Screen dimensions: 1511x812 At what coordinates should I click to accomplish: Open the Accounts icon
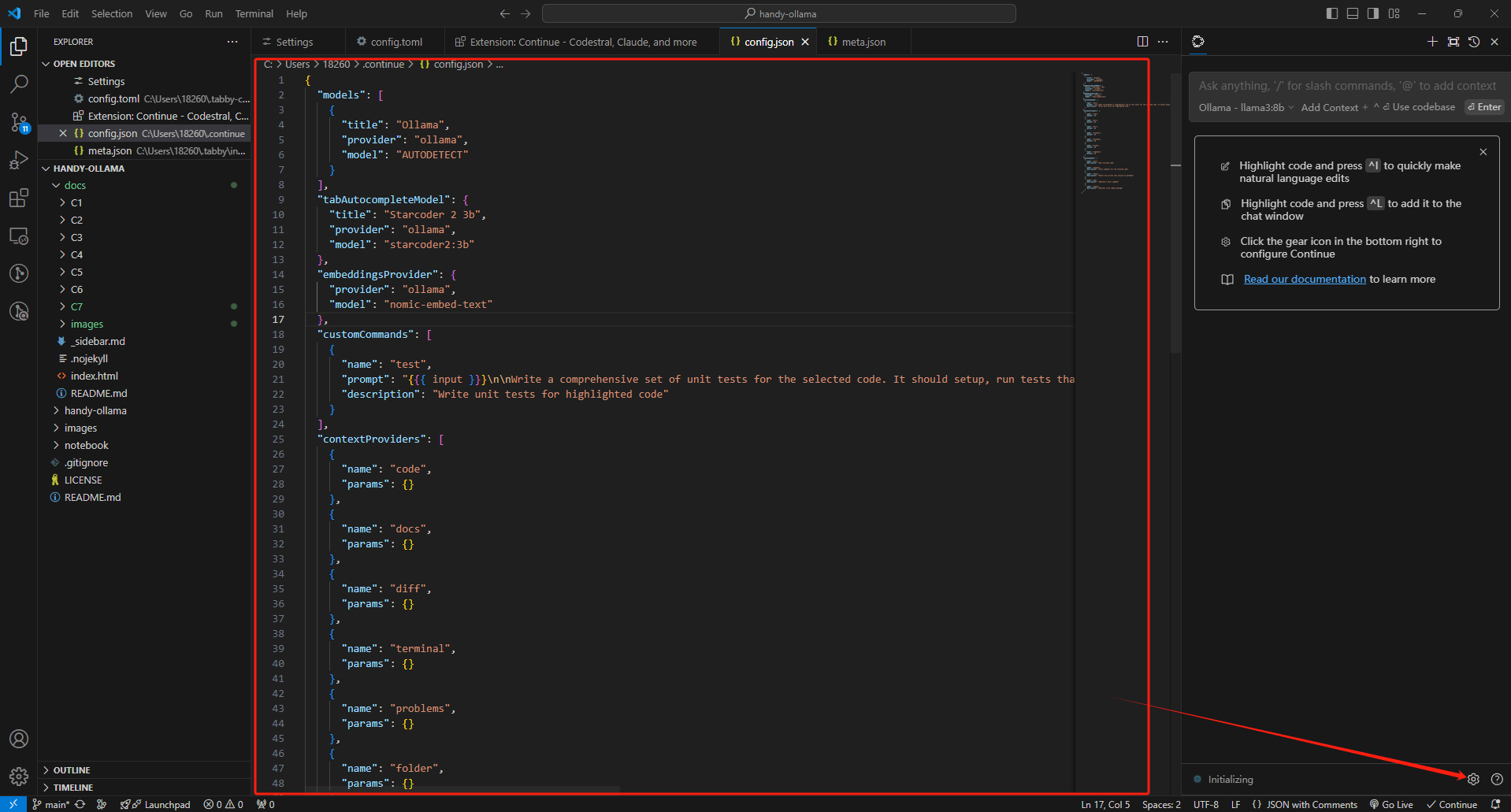[x=19, y=739]
